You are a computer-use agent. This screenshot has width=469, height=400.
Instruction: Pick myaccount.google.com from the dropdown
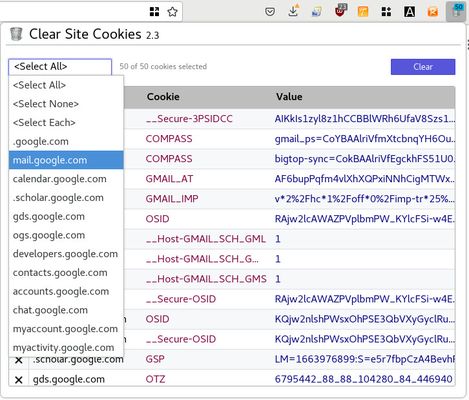point(66,329)
